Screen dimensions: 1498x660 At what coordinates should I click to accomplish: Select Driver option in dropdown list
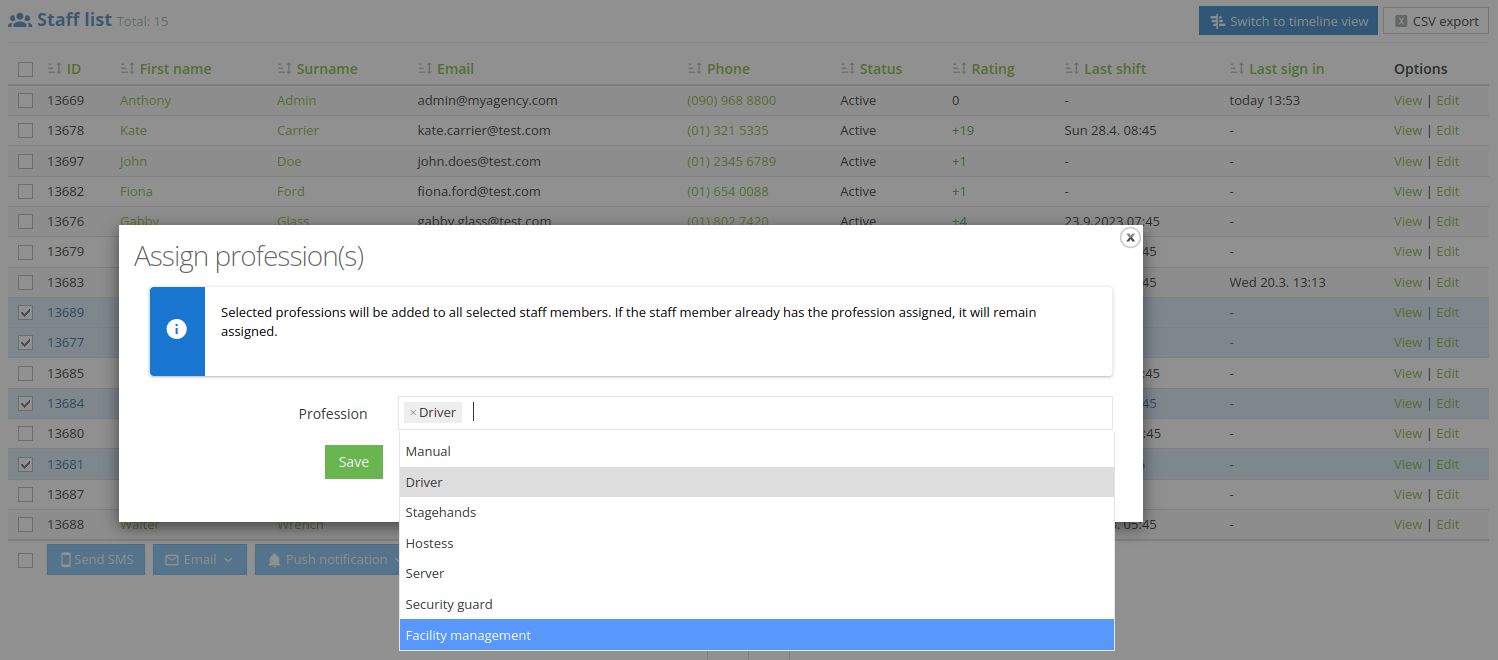coord(756,482)
